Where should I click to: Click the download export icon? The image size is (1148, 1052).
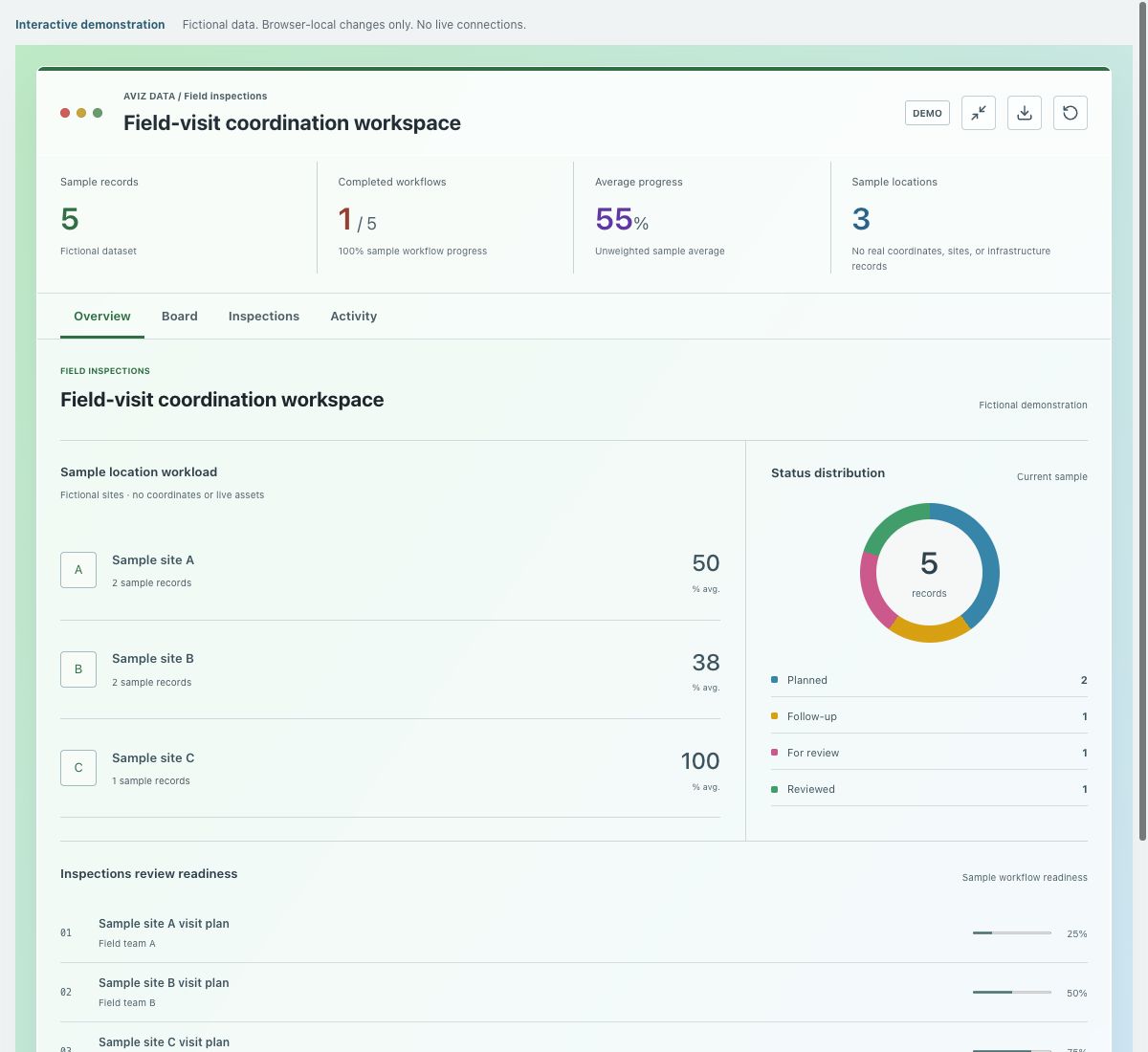point(1025,113)
